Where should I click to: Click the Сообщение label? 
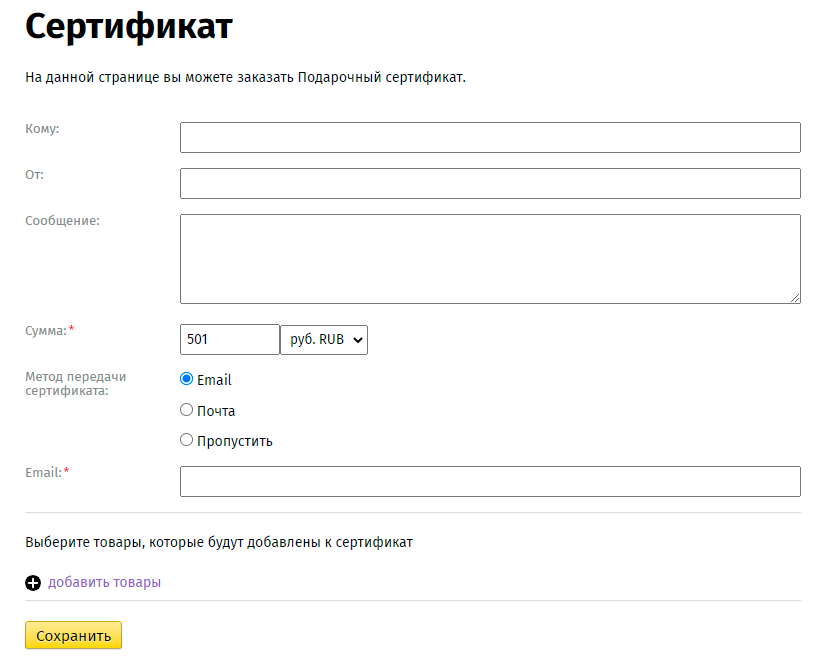pos(62,221)
